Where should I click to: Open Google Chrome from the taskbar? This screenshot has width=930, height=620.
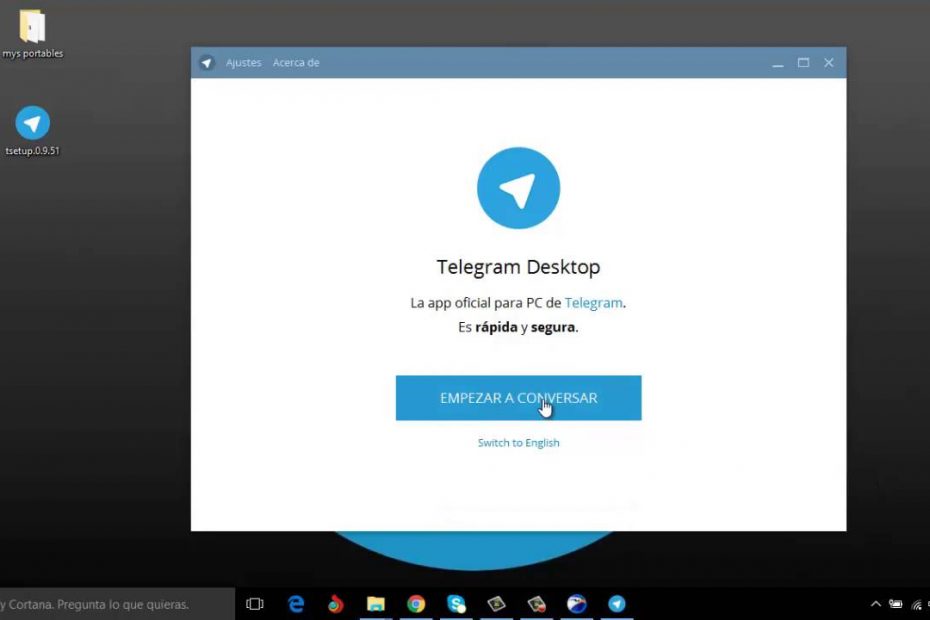(416, 604)
